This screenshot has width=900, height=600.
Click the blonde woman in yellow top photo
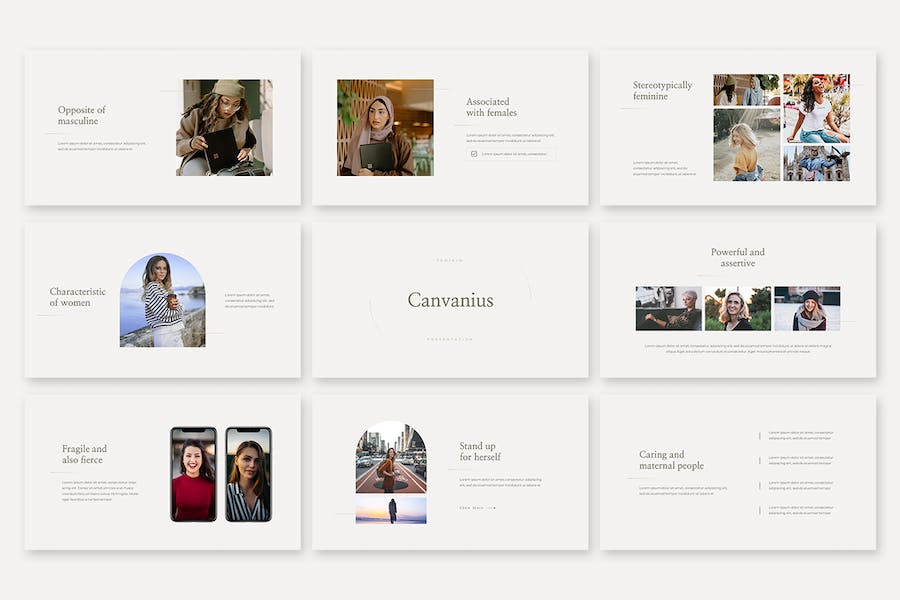tap(746, 145)
